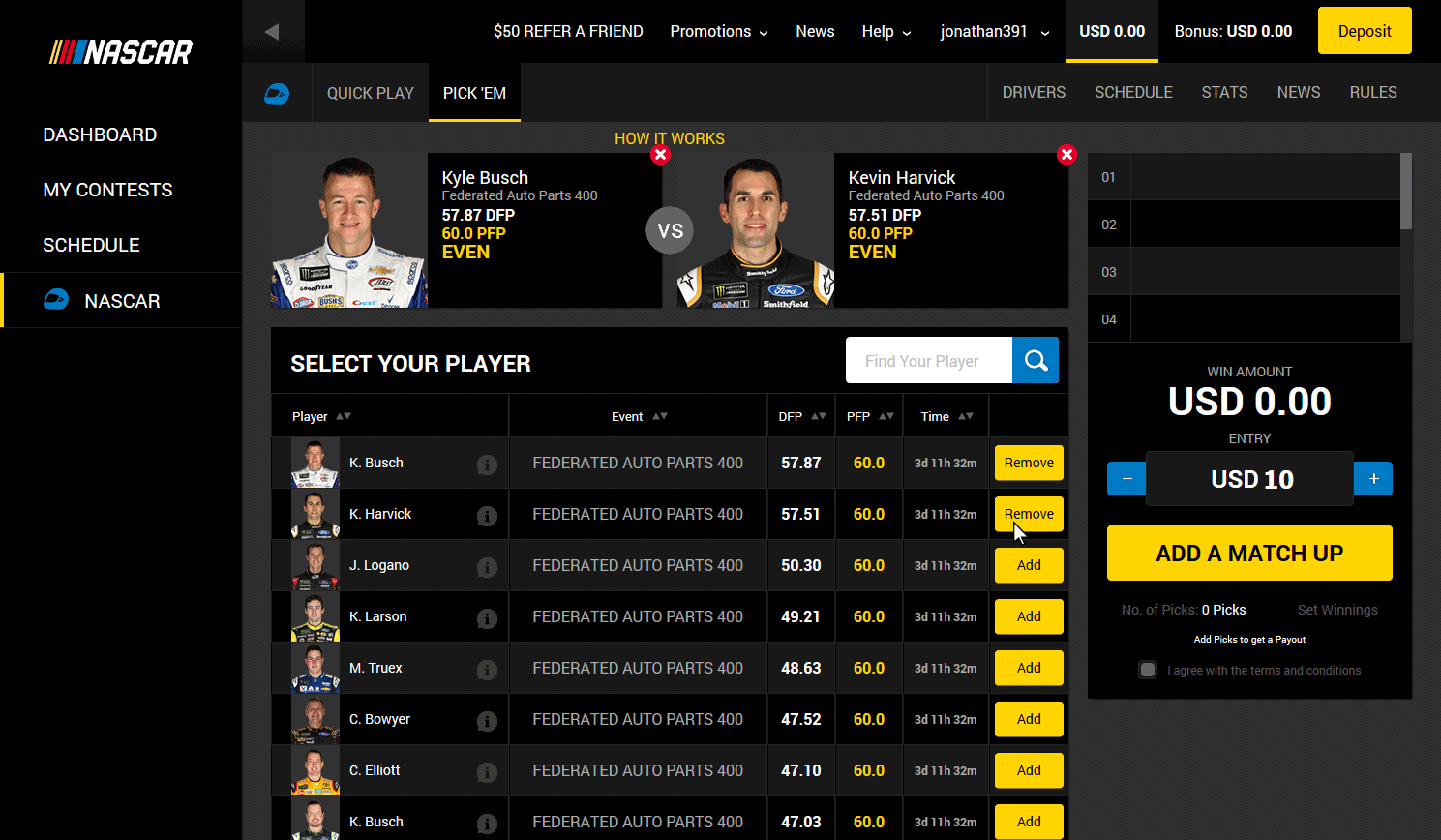This screenshot has height=840, width=1441.
Task: Open News link in header
Action: (x=815, y=32)
